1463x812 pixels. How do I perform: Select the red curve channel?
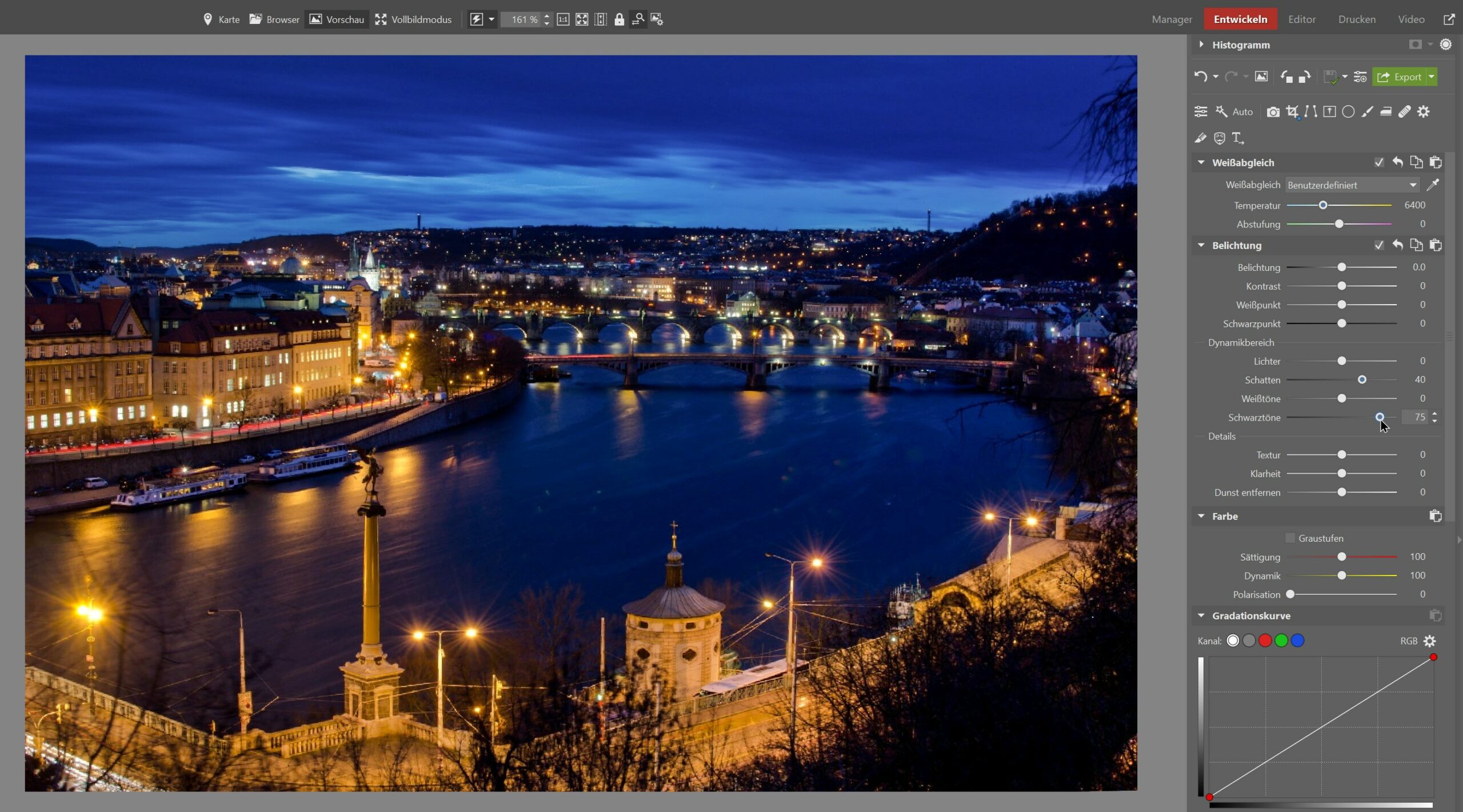1265,641
